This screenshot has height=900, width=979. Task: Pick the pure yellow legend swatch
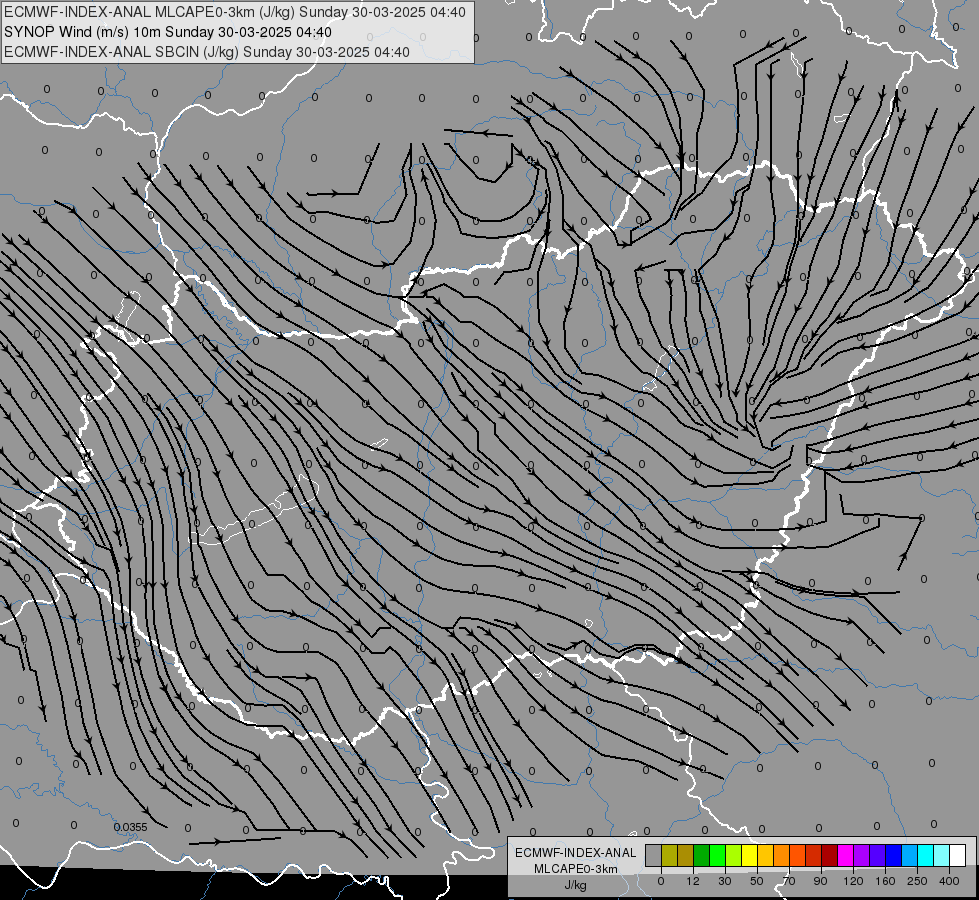click(749, 855)
